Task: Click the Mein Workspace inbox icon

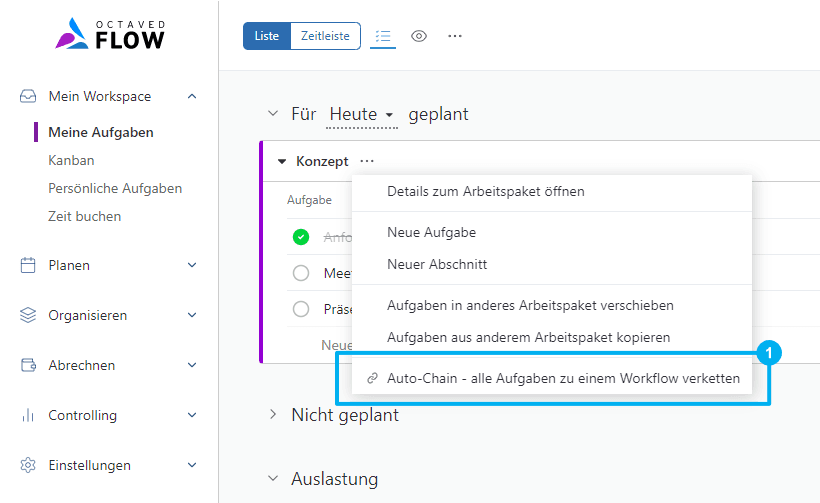Action: pos(28,97)
